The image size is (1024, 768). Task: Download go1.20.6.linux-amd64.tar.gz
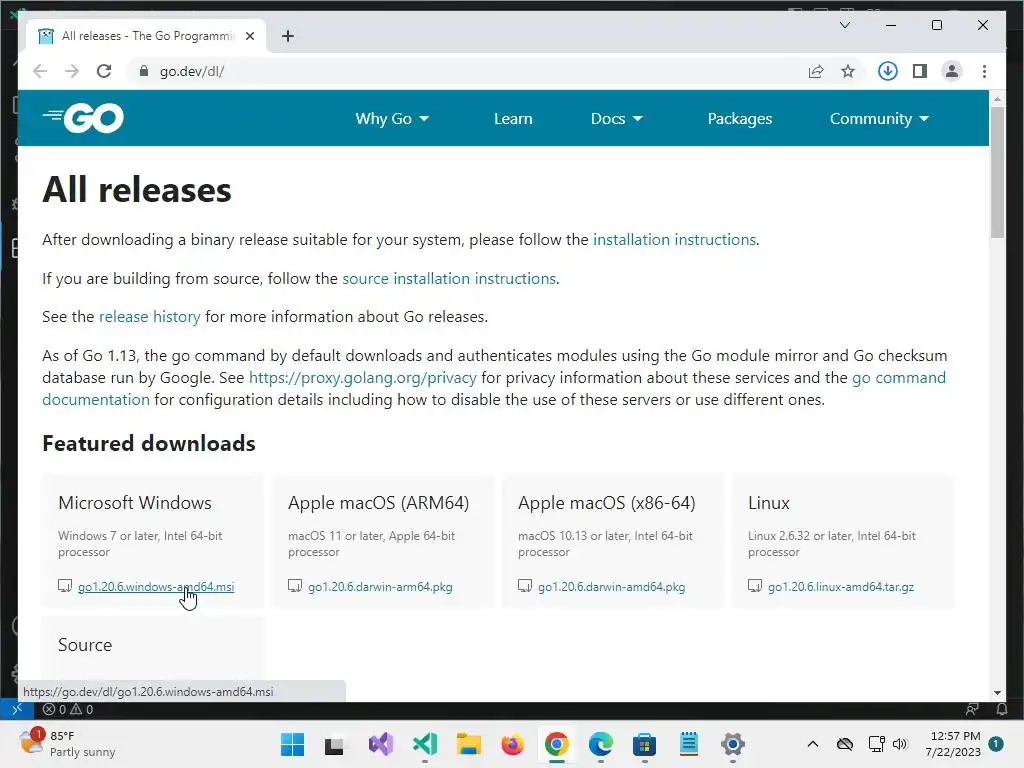(x=840, y=586)
